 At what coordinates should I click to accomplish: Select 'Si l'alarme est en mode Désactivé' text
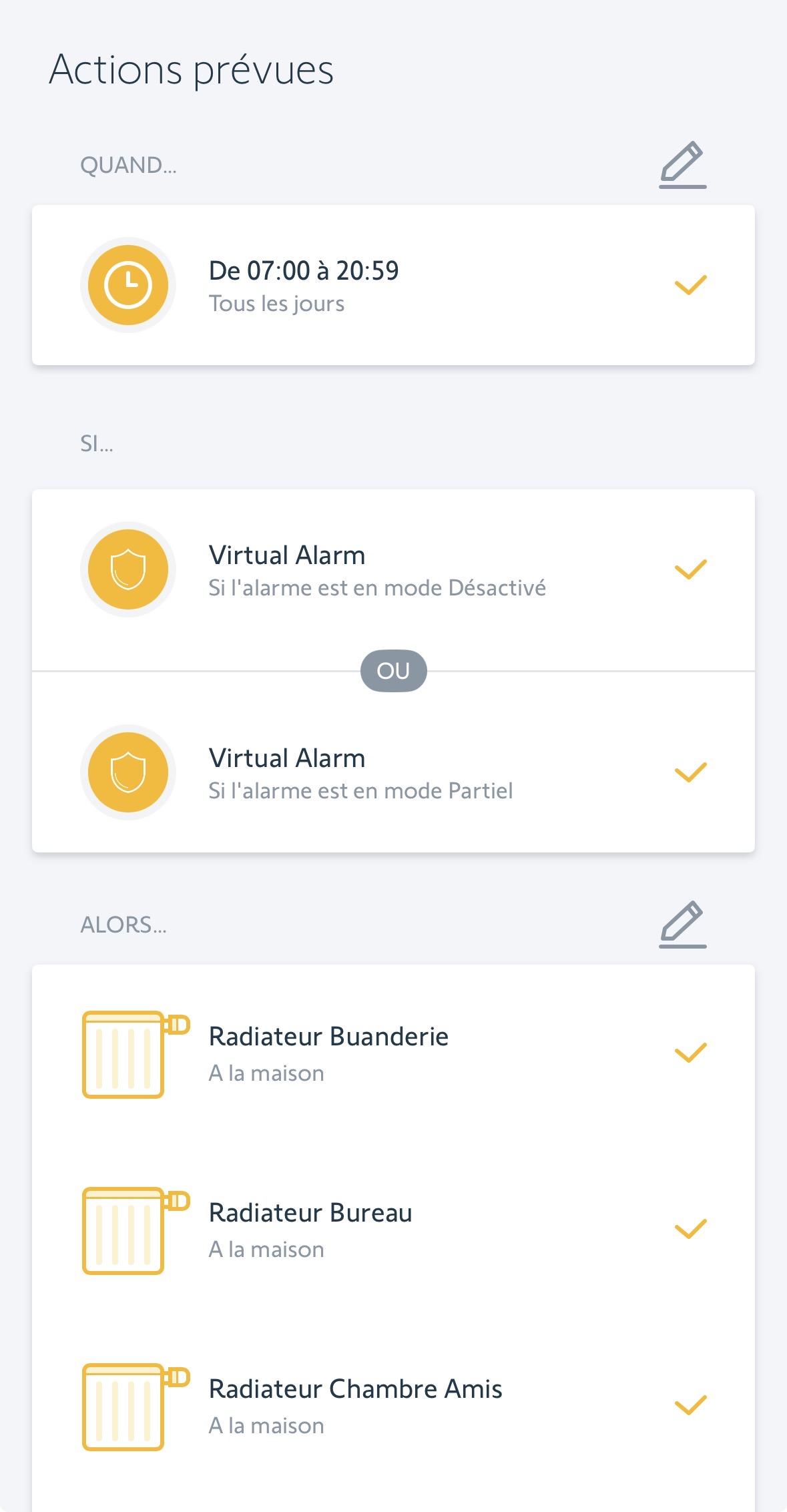[377, 588]
